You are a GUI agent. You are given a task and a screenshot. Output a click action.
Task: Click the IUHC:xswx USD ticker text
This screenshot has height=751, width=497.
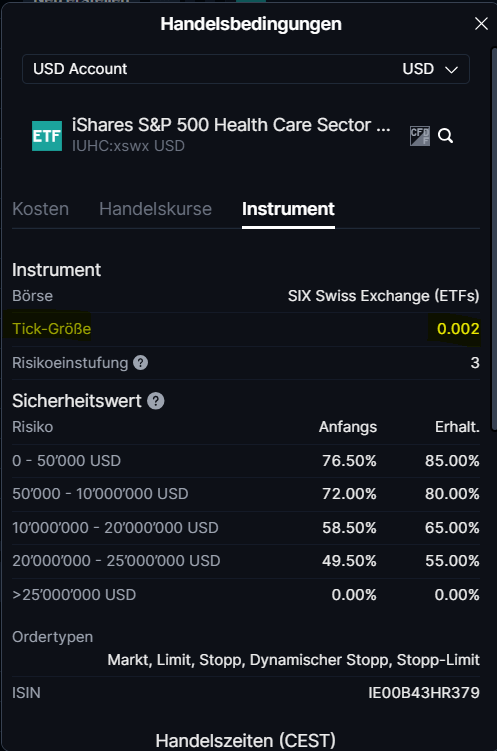click(x=128, y=146)
